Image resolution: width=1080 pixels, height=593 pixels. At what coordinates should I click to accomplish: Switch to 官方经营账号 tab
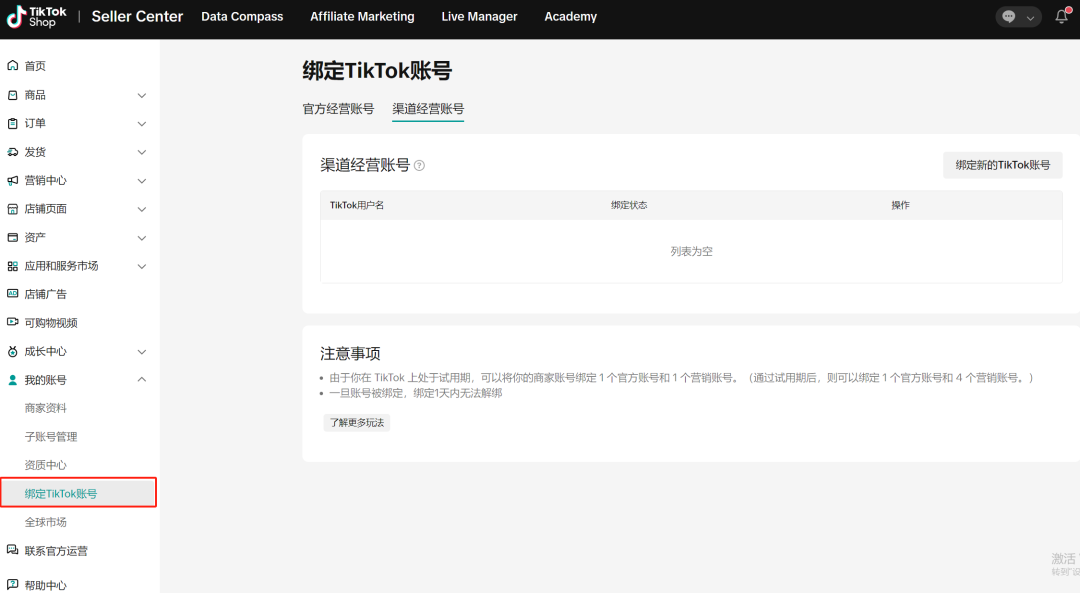[x=338, y=109]
